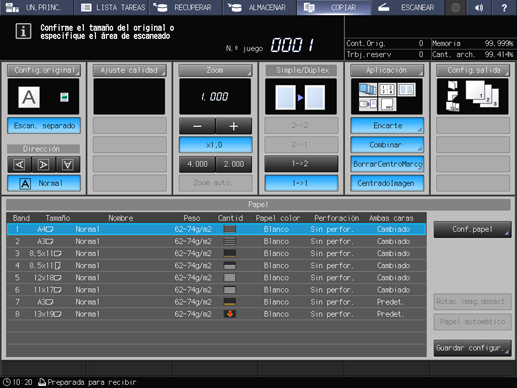Click the Preparada para recibir status icon
The height and width of the screenshot is (388, 517).
point(42,382)
